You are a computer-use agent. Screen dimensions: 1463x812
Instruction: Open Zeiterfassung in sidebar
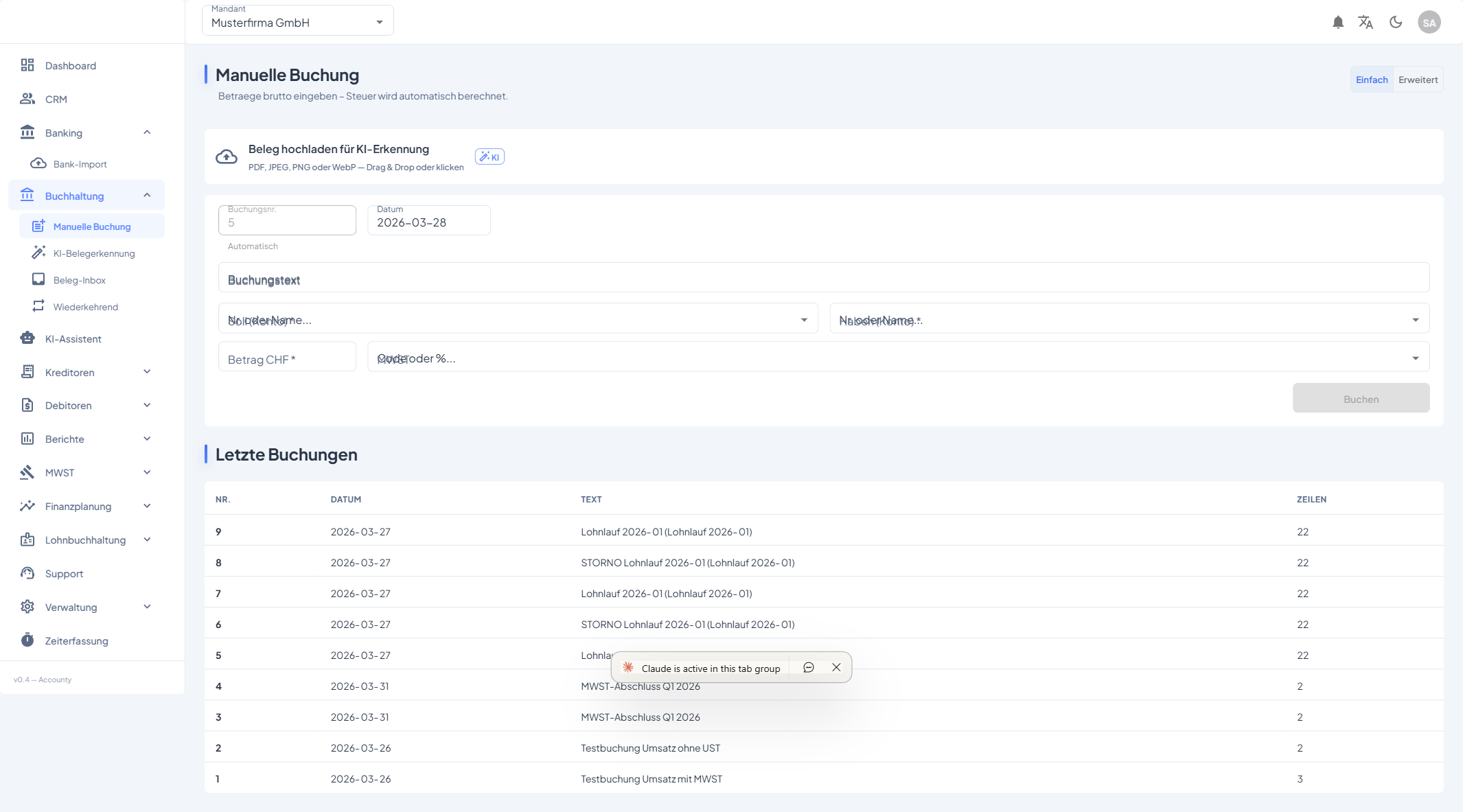[x=76, y=641]
